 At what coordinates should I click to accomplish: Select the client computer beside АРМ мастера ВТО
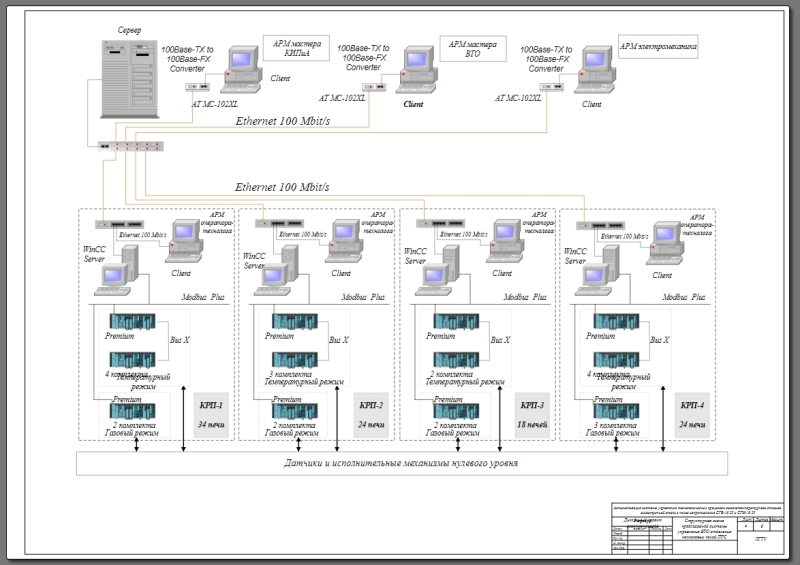416,70
